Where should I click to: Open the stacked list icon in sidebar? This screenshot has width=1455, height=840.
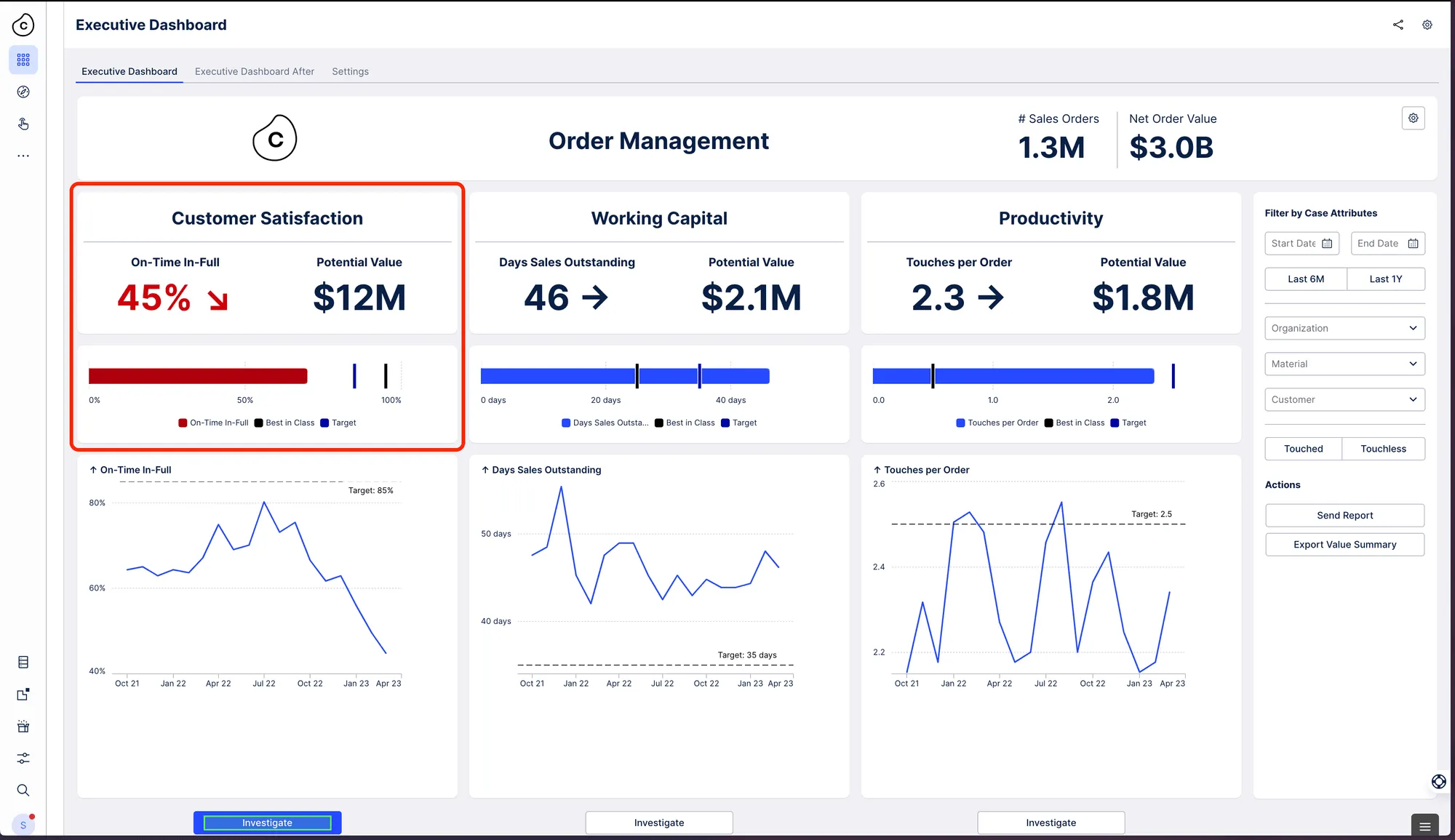point(23,662)
